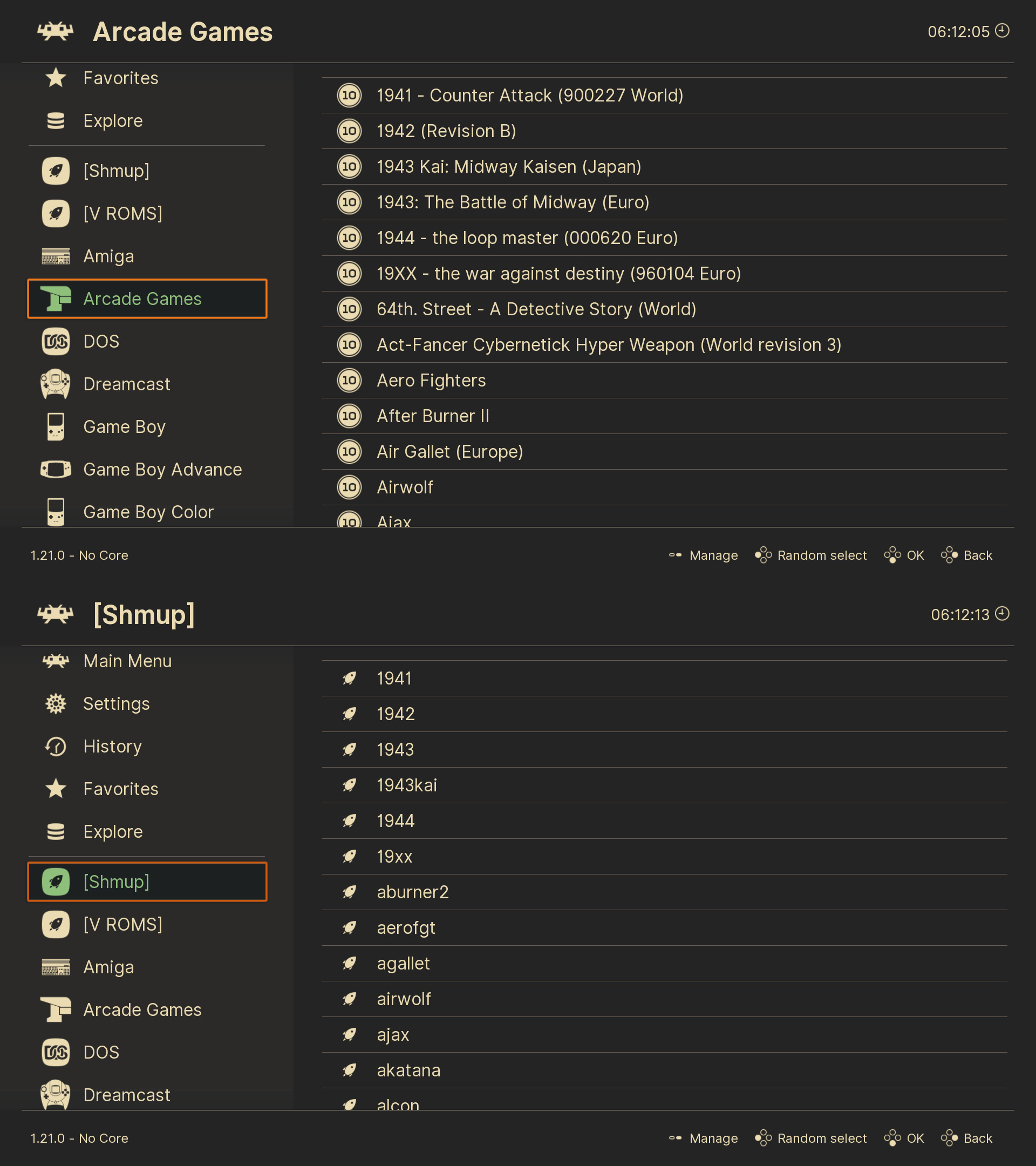The height and width of the screenshot is (1166, 1036).
Task: Click the Settings gear icon in sidebar
Action: tap(56, 703)
